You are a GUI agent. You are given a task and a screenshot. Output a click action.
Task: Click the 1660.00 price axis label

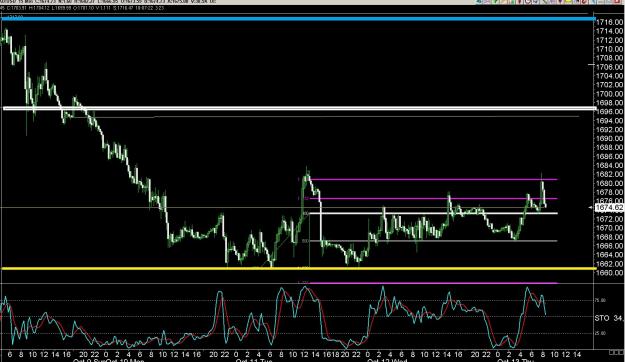(609, 273)
